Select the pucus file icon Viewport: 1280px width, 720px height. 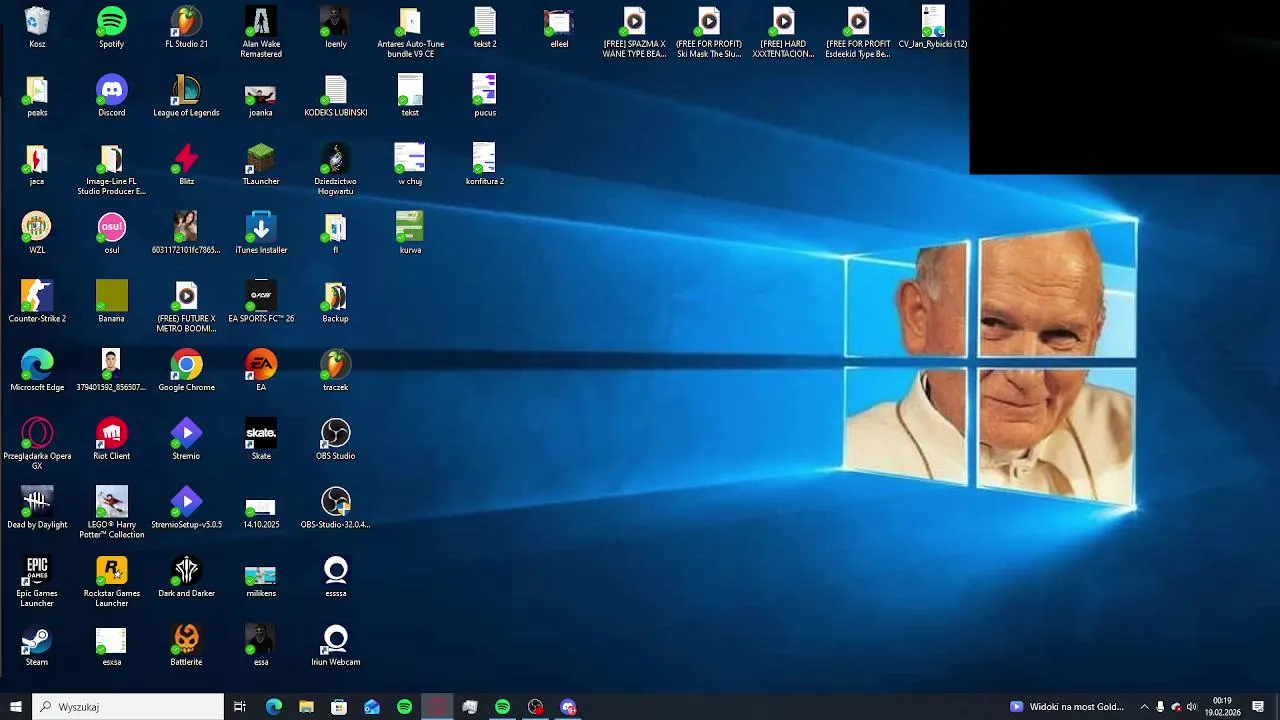[484, 96]
